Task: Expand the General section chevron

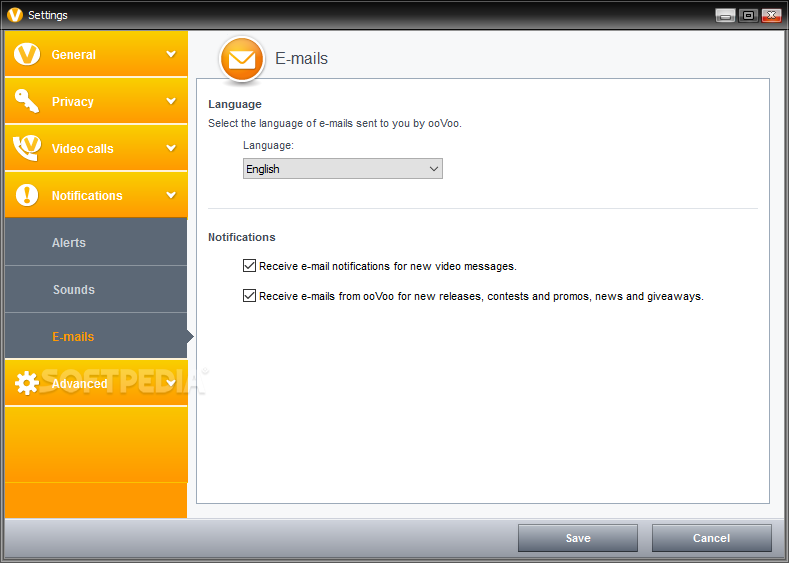Action: pos(171,54)
